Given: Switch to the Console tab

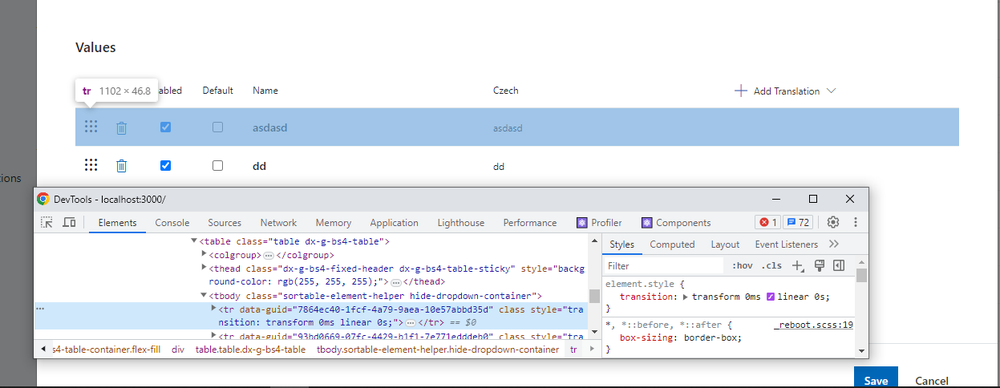Looking at the screenshot, I should (x=172, y=223).
